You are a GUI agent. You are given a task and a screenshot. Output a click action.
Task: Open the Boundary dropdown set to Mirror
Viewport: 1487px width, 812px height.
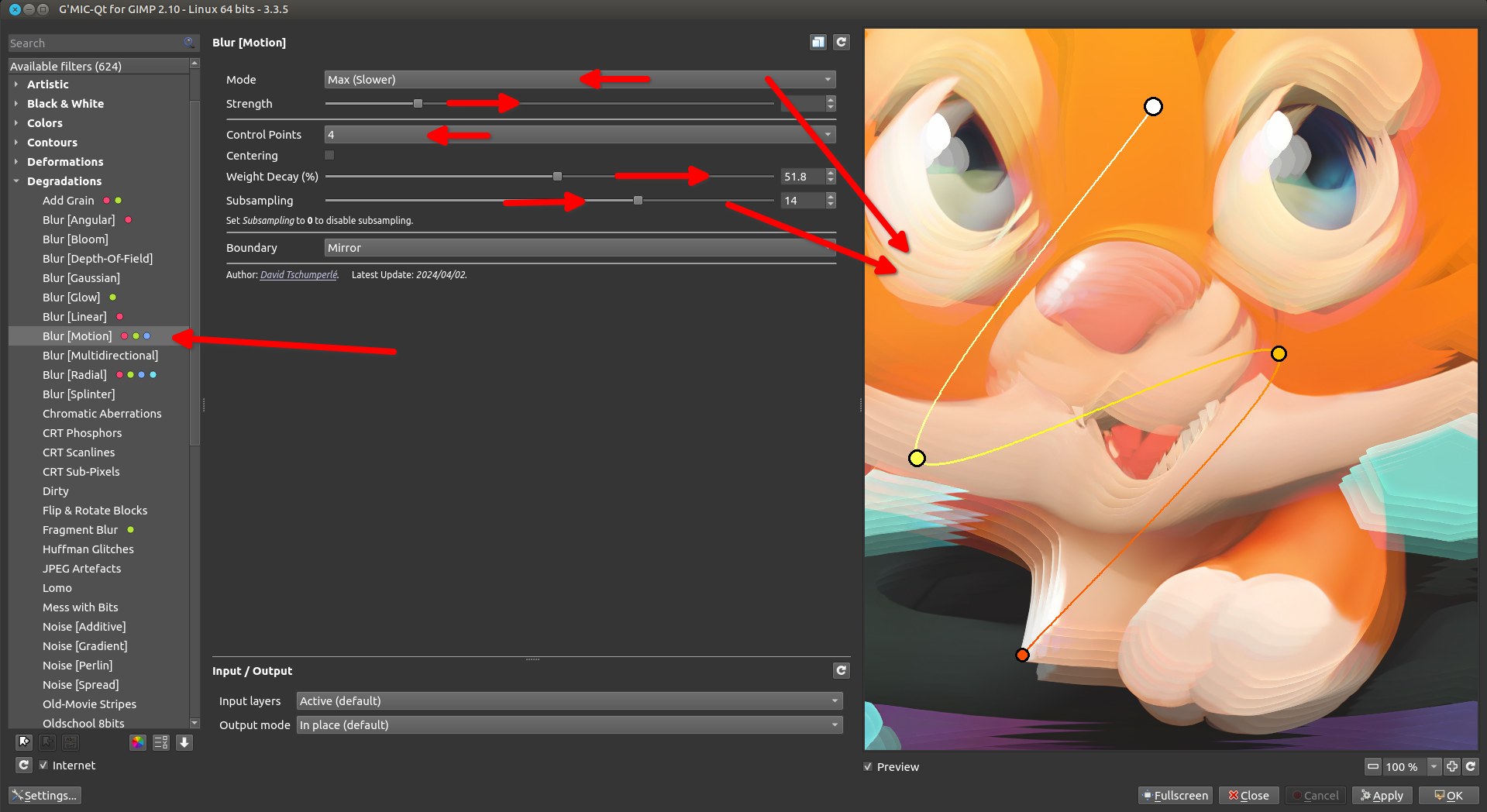coord(580,247)
